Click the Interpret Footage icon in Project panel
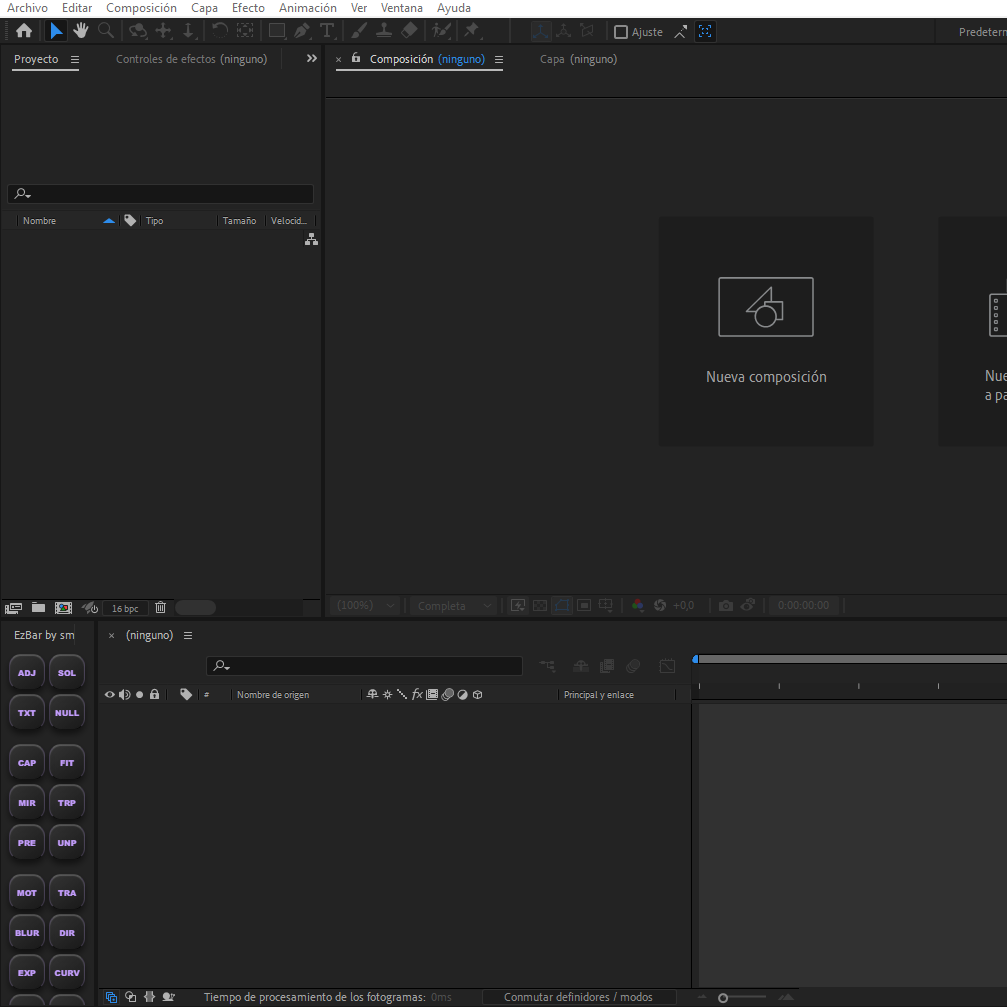The height and width of the screenshot is (1007, 1007). [13, 608]
